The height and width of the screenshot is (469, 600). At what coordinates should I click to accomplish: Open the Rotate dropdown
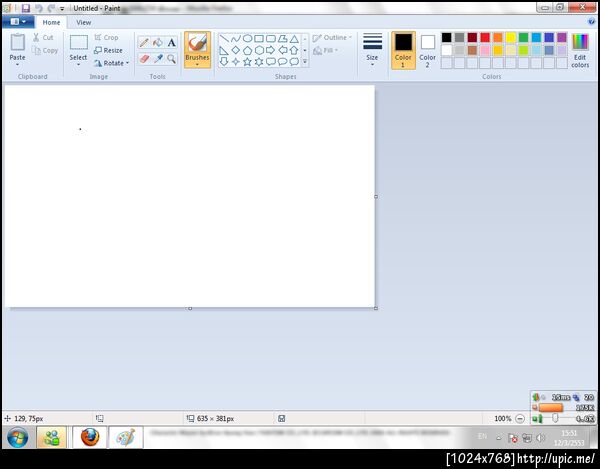coord(111,63)
